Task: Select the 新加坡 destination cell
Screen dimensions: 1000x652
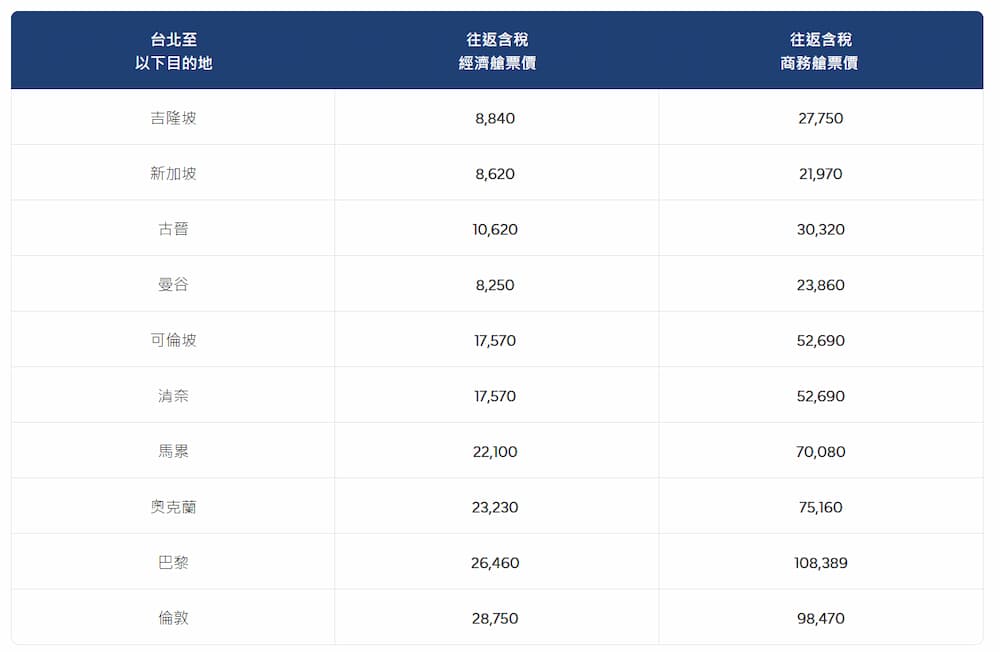Action: click(173, 174)
